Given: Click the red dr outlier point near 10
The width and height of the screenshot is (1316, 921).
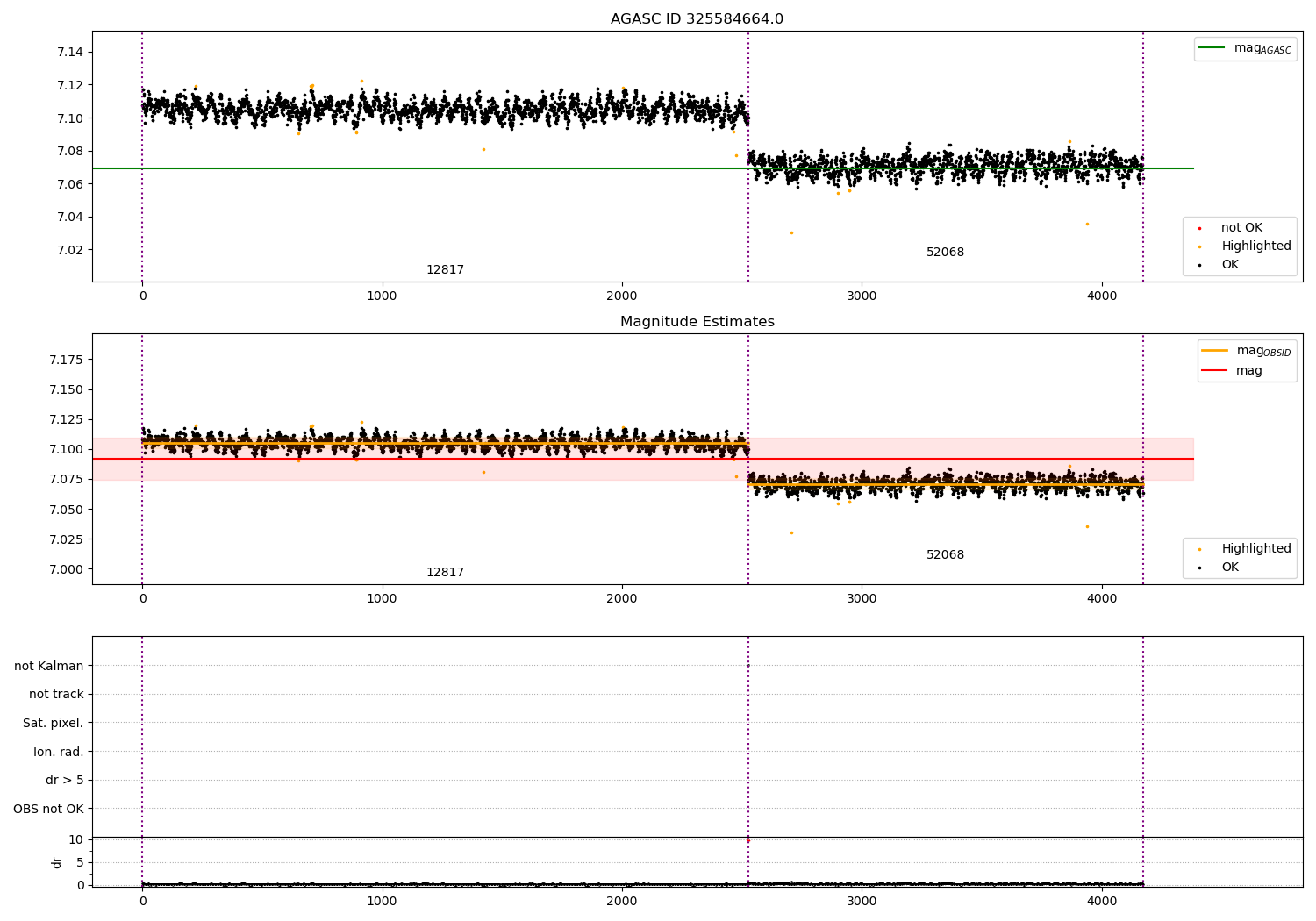Looking at the screenshot, I should tap(748, 840).
